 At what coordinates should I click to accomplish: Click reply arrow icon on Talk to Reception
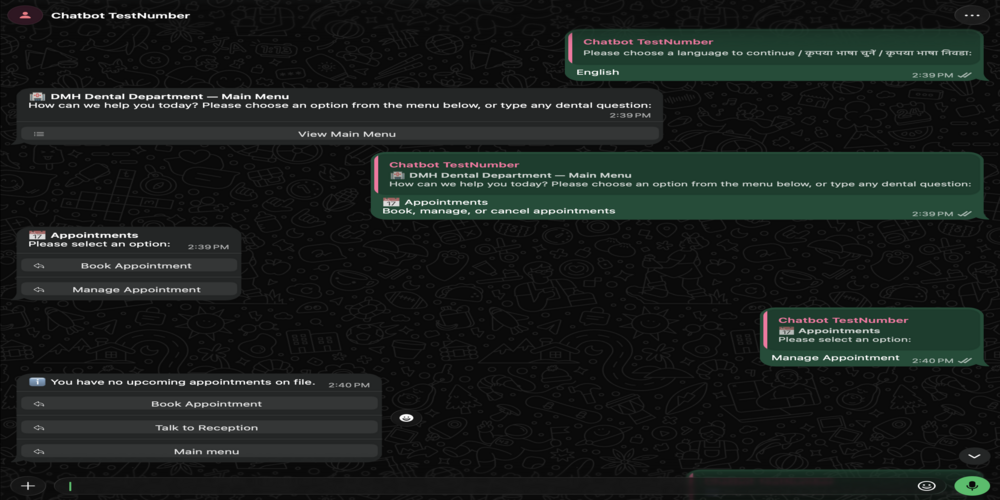pyautogui.click(x=39, y=427)
